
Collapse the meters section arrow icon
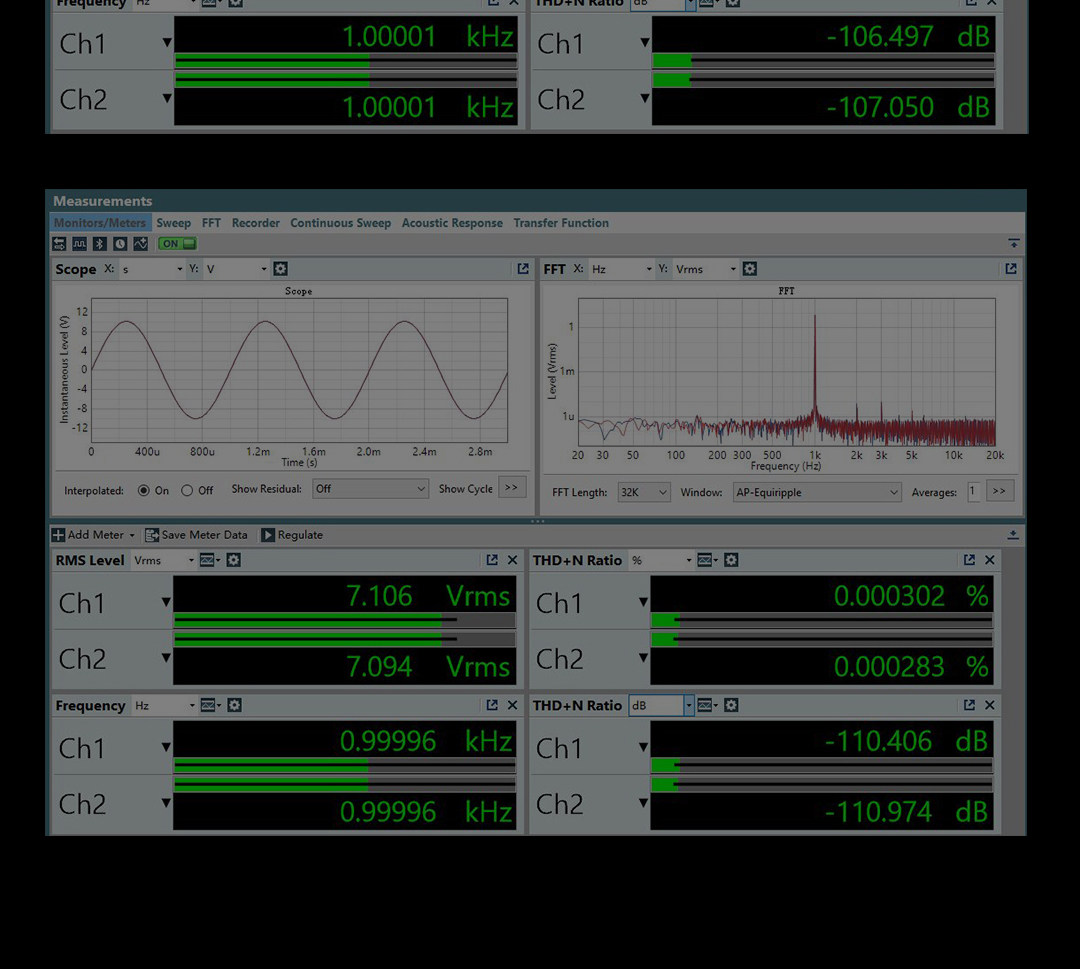point(1013,535)
